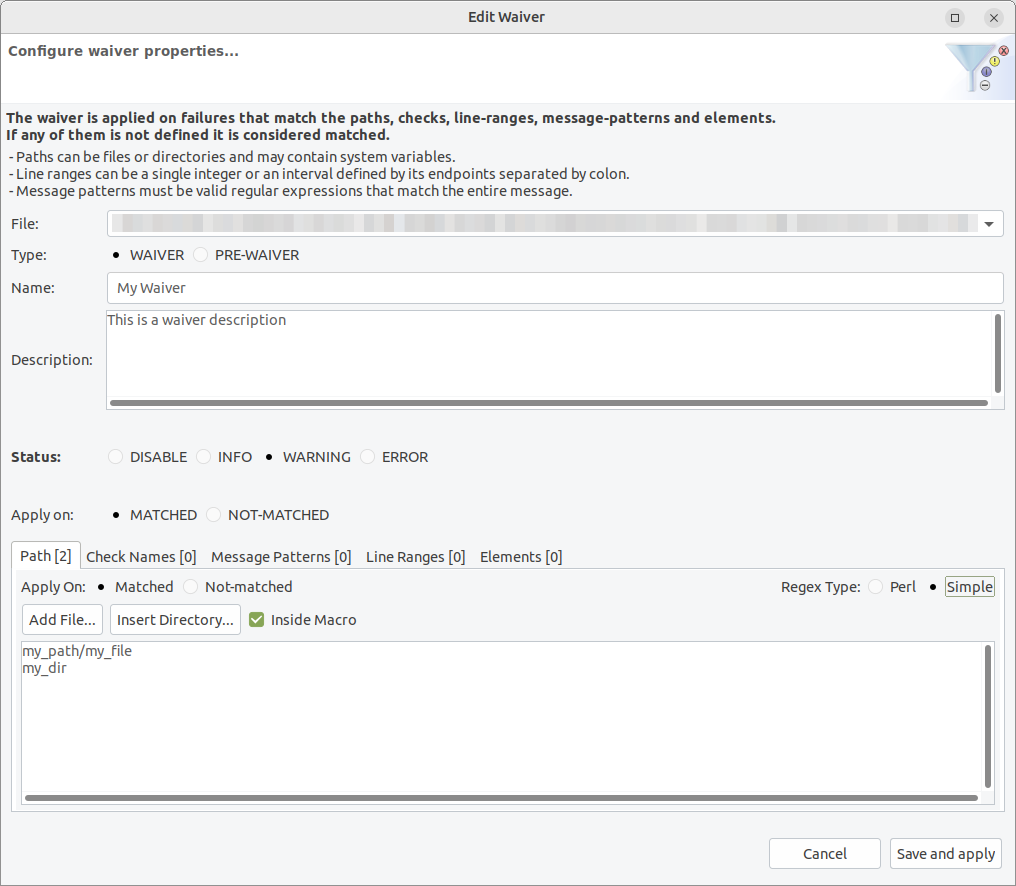This screenshot has height=886, width=1016.
Task: Click the Insert Directory button
Action: click(175, 619)
